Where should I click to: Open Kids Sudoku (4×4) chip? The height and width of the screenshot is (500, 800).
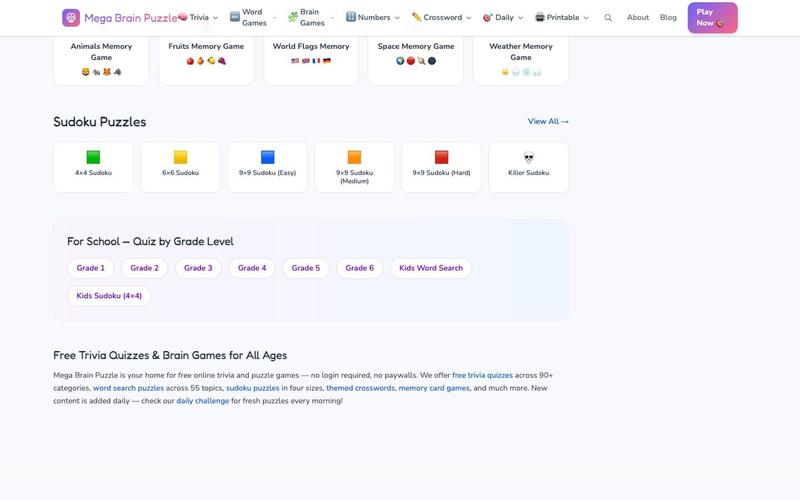coord(109,296)
